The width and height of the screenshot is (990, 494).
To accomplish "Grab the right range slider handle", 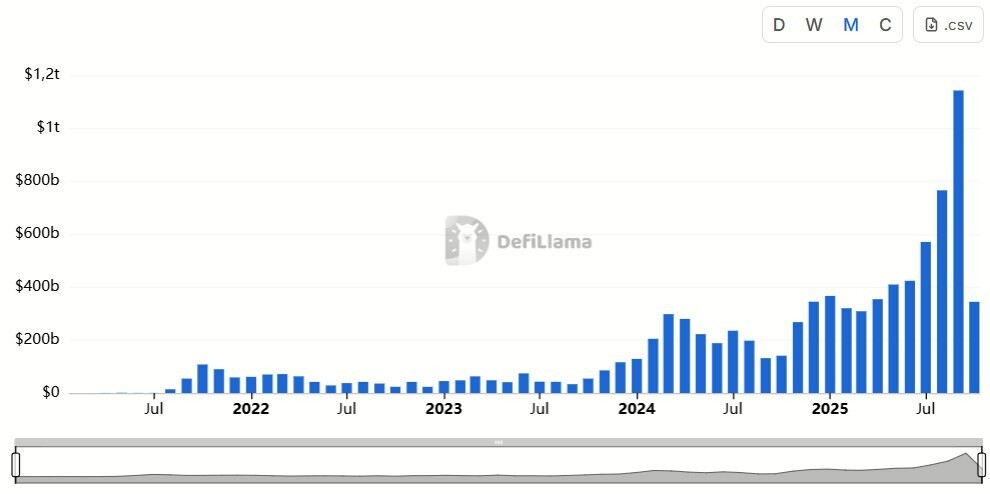I will coord(982,464).
